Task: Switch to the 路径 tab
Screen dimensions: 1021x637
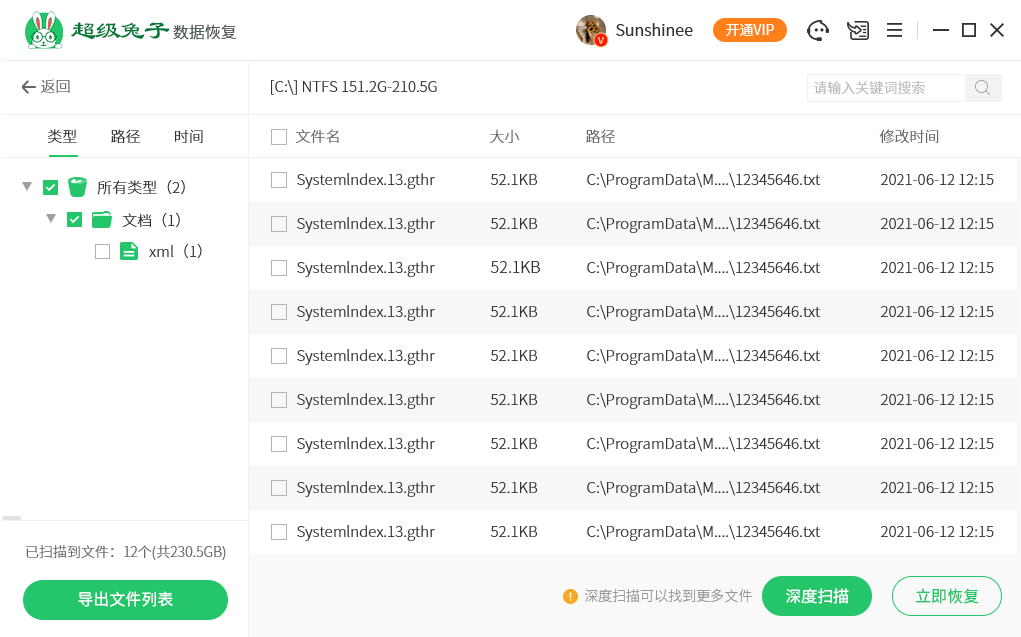Action: click(x=125, y=137)
